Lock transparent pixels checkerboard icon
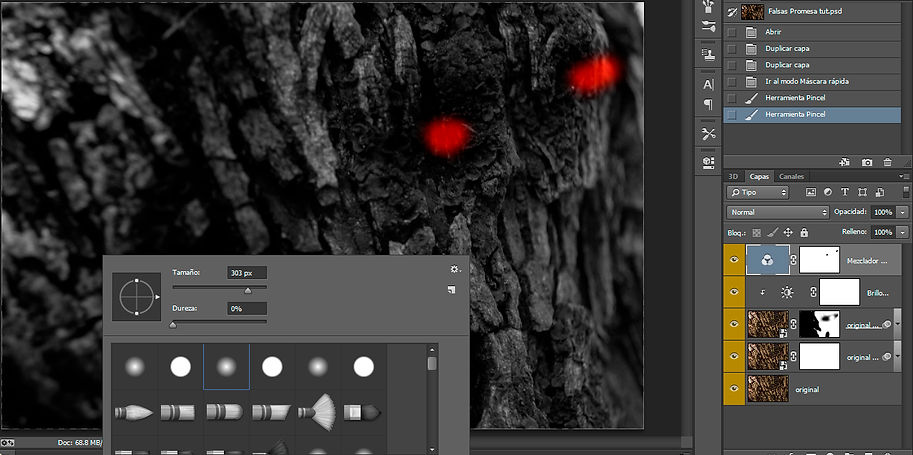The width and height of the screenshot is (913, 455). tap(756, 232)
